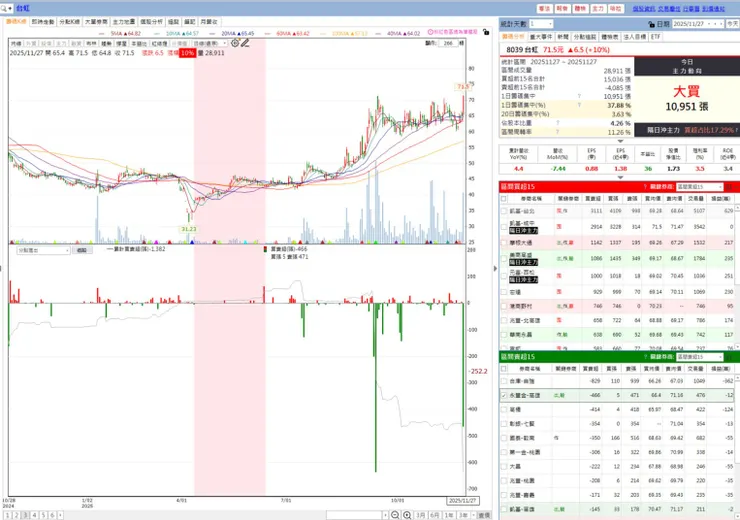The height and width of the screenshot is (520, 740).
Task: Go to chart page 4
Action: coord(34,515)
